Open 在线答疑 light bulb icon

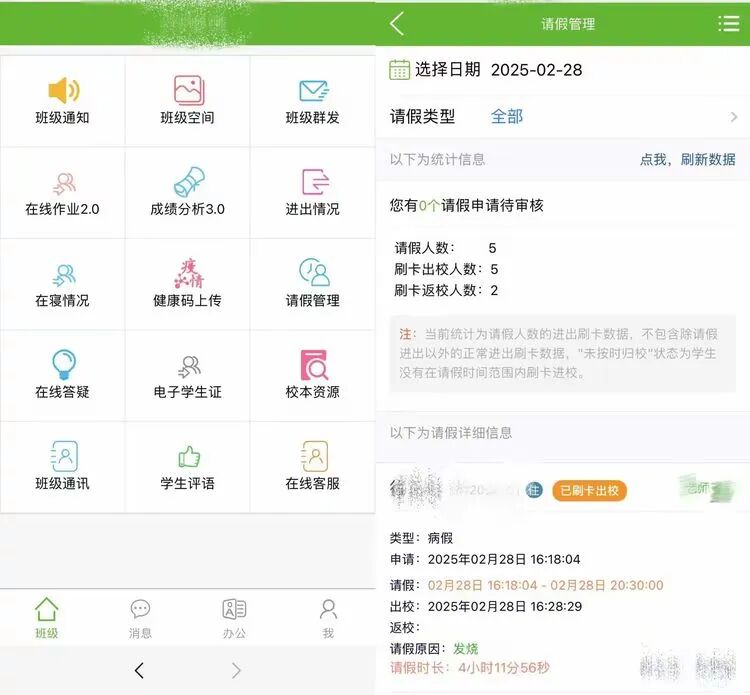[64, 364]
